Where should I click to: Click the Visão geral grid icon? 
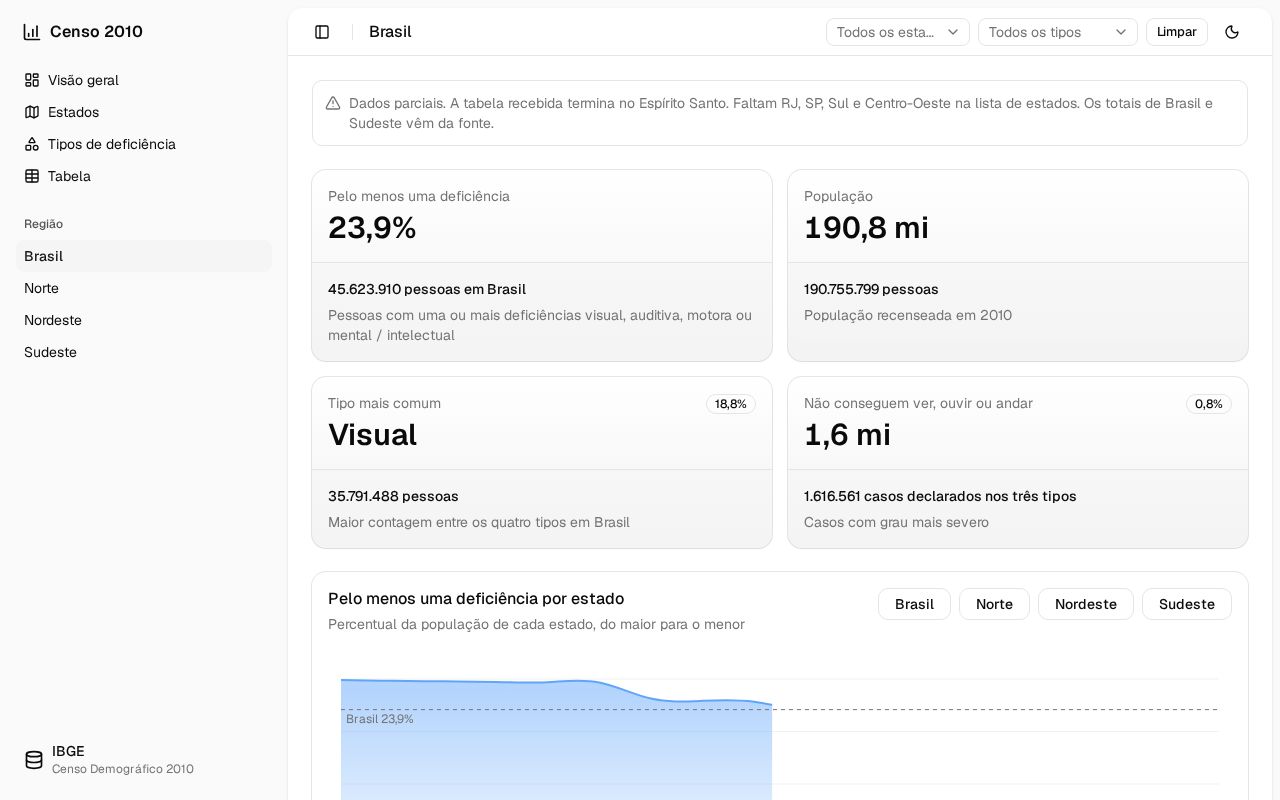coord(32,80)
